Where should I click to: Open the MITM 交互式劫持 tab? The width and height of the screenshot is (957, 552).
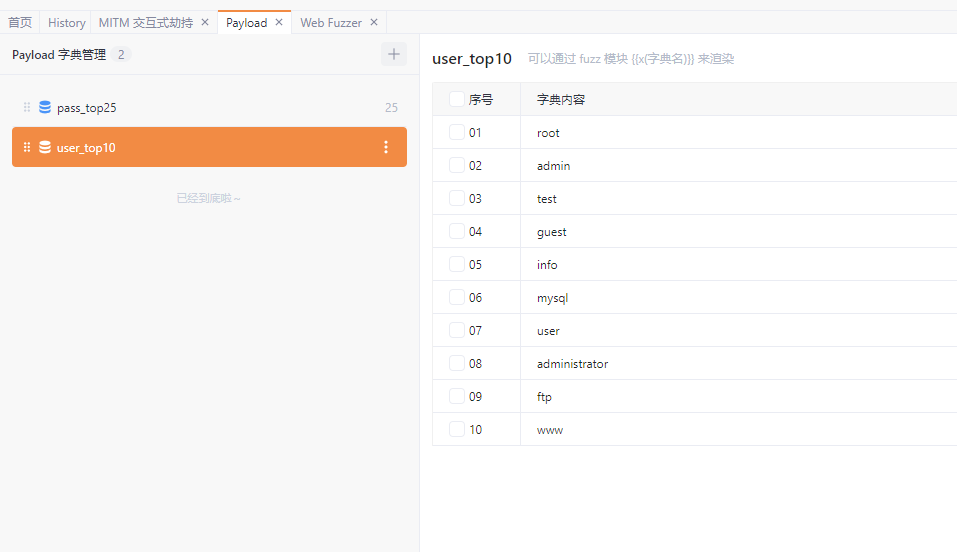(x=146, y=23)
